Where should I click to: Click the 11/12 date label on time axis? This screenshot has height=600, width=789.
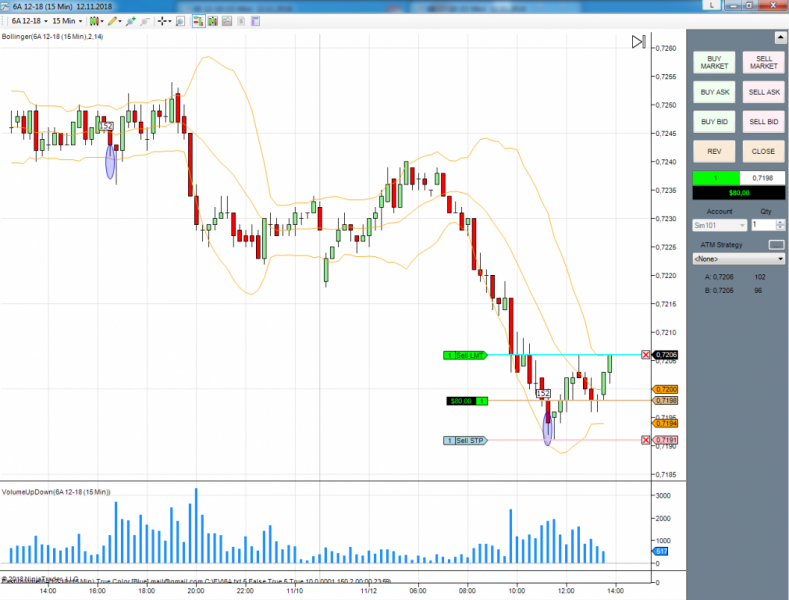369,590
